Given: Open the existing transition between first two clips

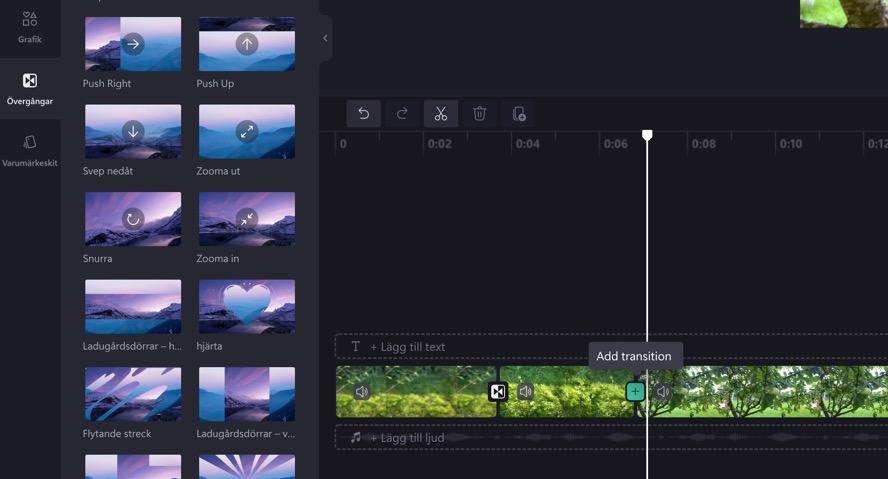Looking at the screenshot, I should click(x=498, y=392).
